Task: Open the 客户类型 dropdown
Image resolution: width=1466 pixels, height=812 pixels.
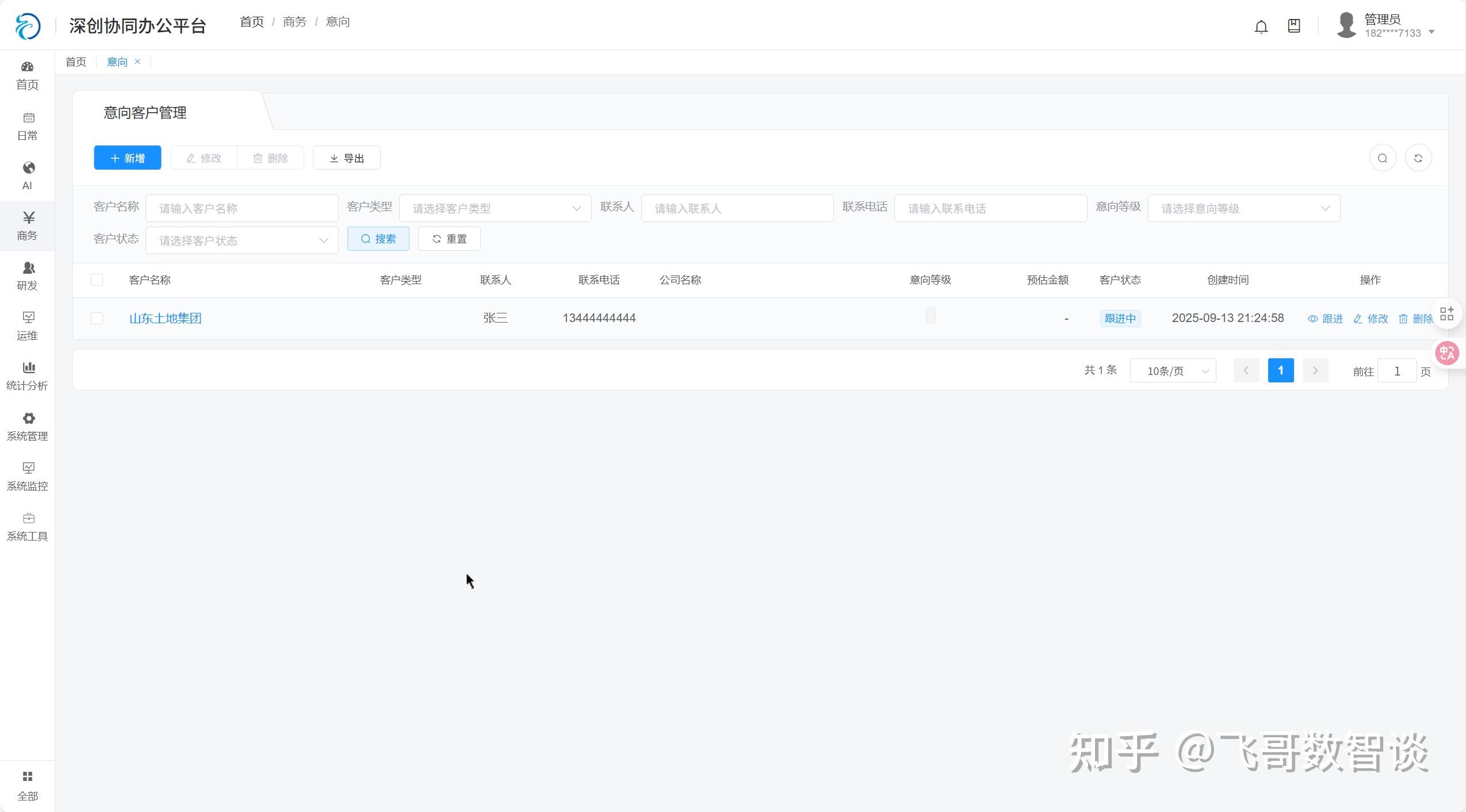Action: pyautogui.click(x=495, y=208)
